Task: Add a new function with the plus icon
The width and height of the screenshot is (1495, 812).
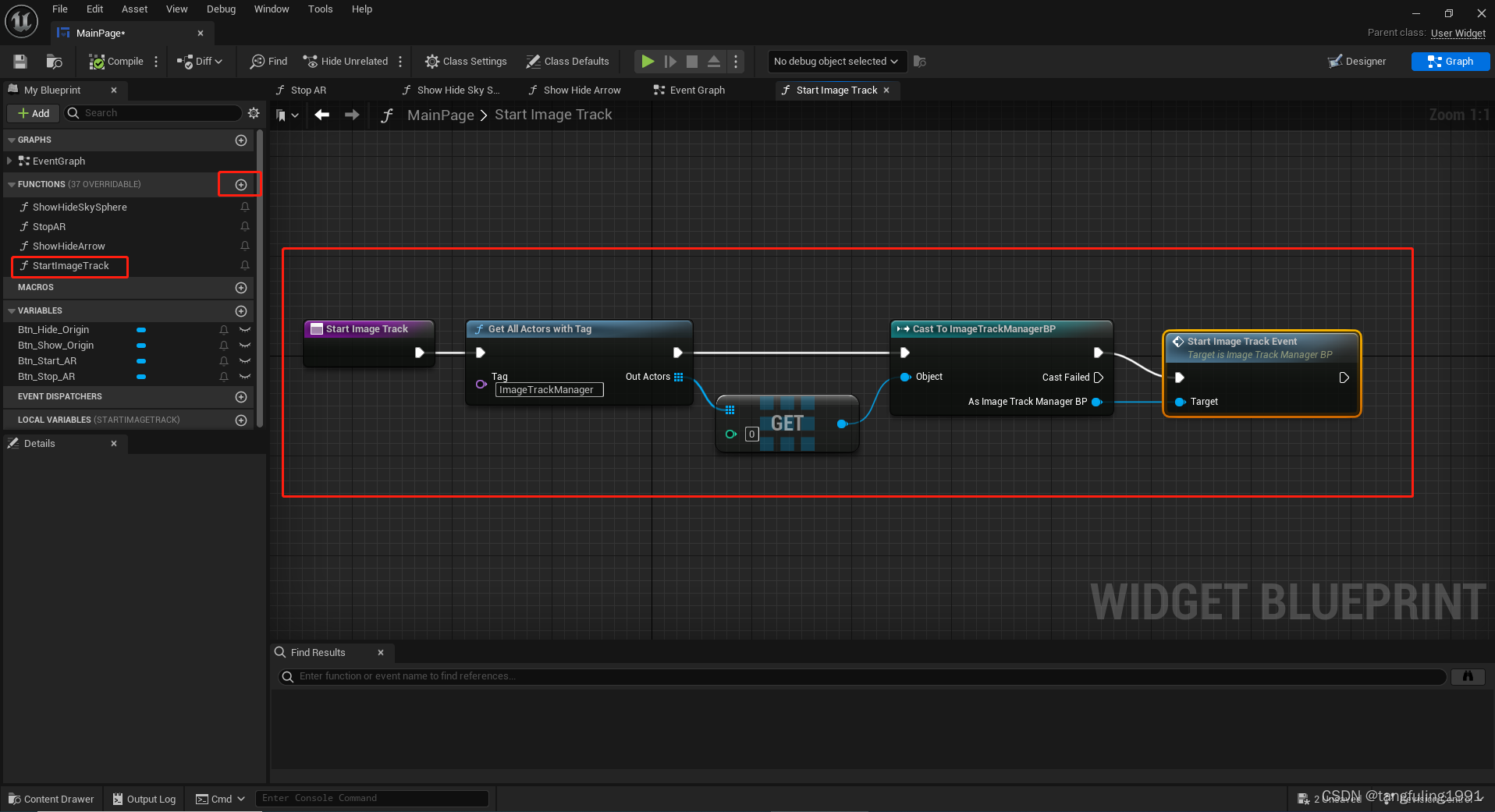Action: pyautogui.click(x=241, y=185)
